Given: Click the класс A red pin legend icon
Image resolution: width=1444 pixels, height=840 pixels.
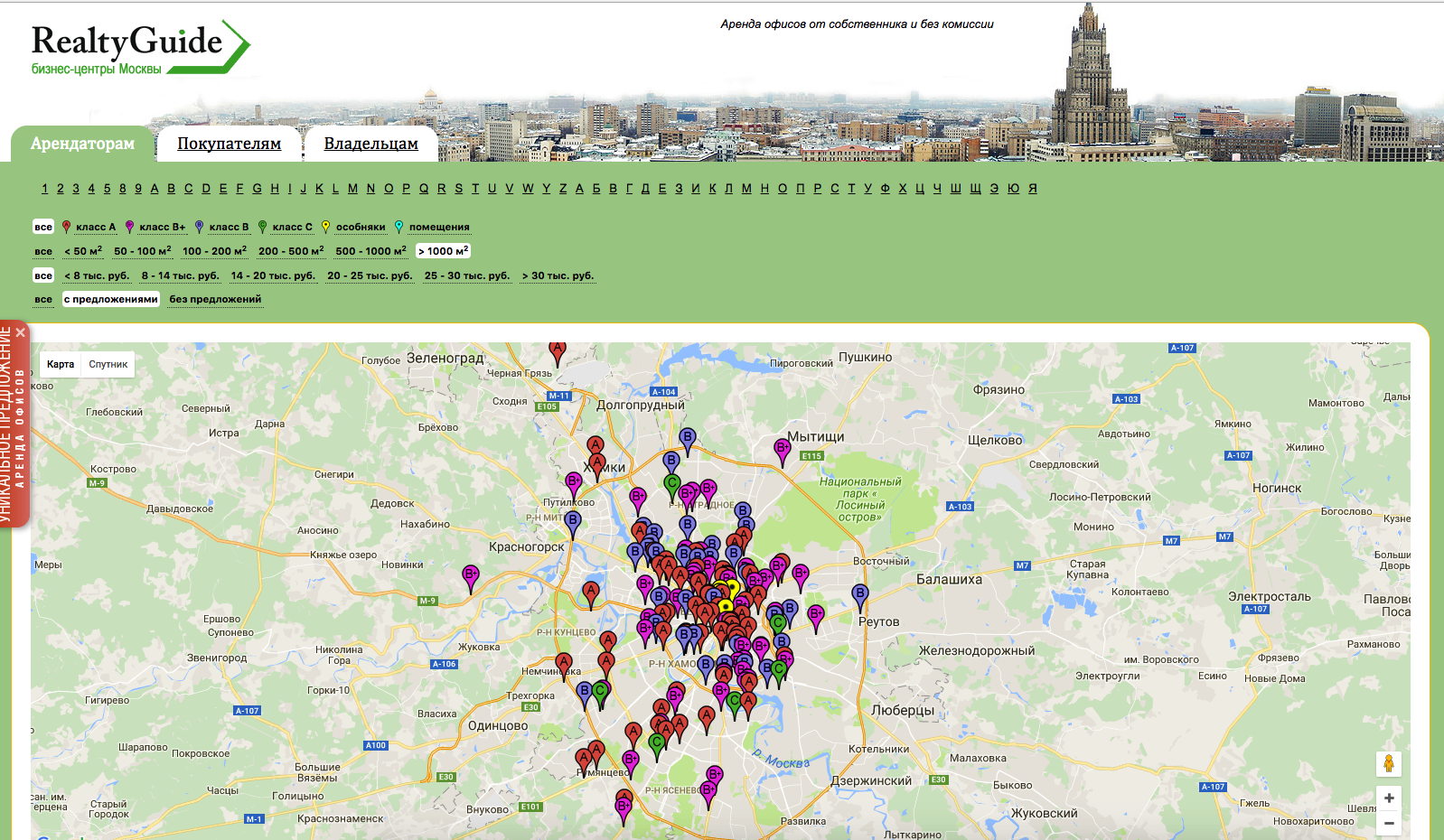Looking at the screenshot, I should pyautogui.click(x=66, y=227).
